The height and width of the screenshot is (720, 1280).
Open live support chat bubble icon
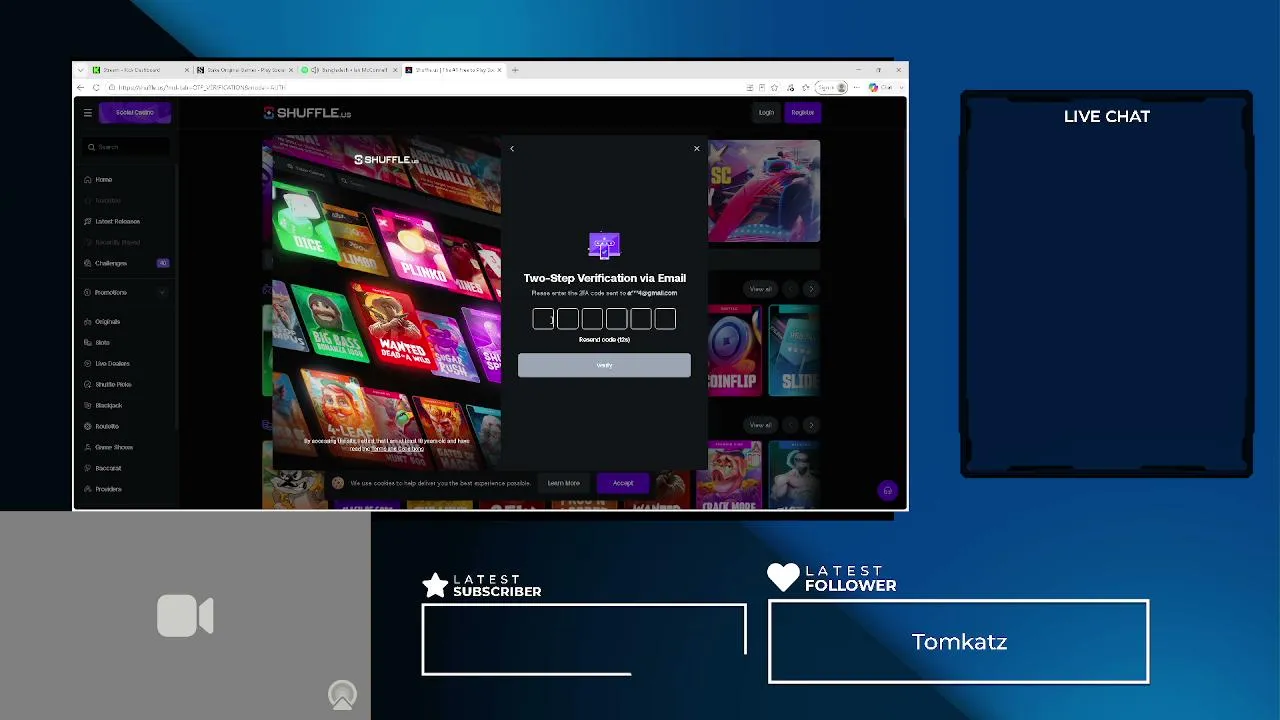(x=887, y=491)
